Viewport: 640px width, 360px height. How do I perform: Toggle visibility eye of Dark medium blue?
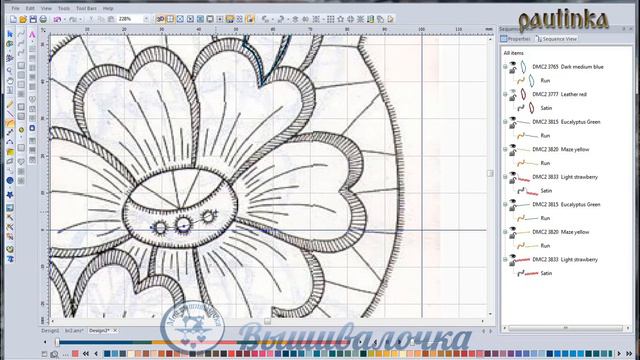pyautogui.click(x=512, y=64)
